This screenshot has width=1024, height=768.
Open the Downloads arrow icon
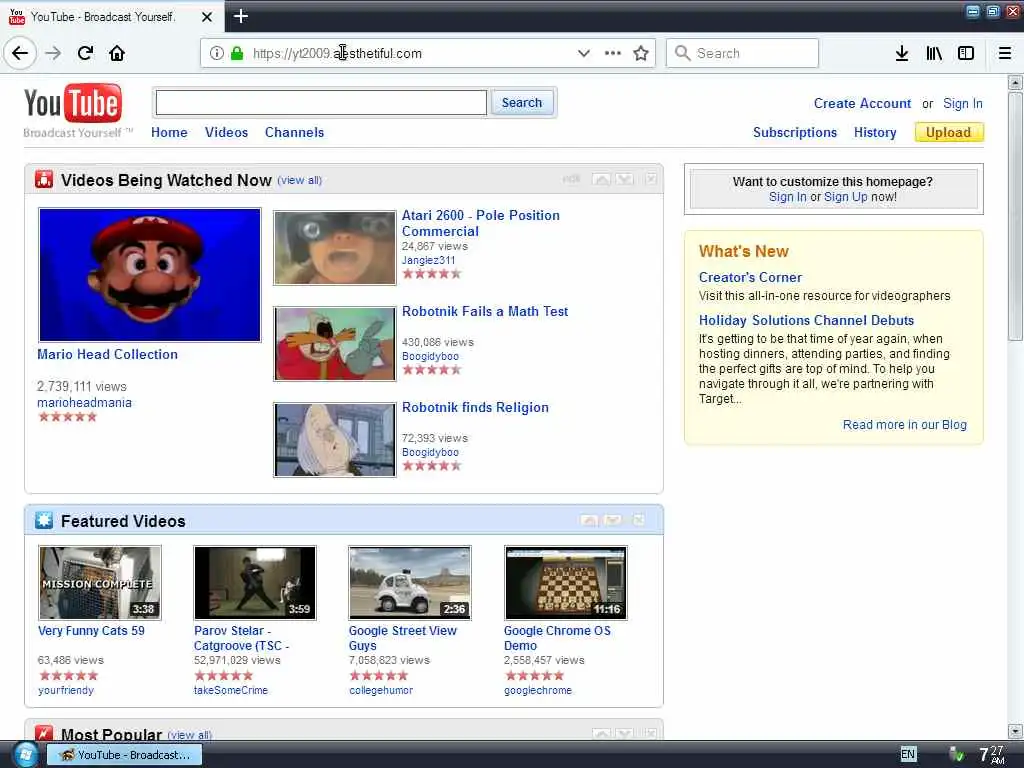pyautogui.click(x=902, y=53)
